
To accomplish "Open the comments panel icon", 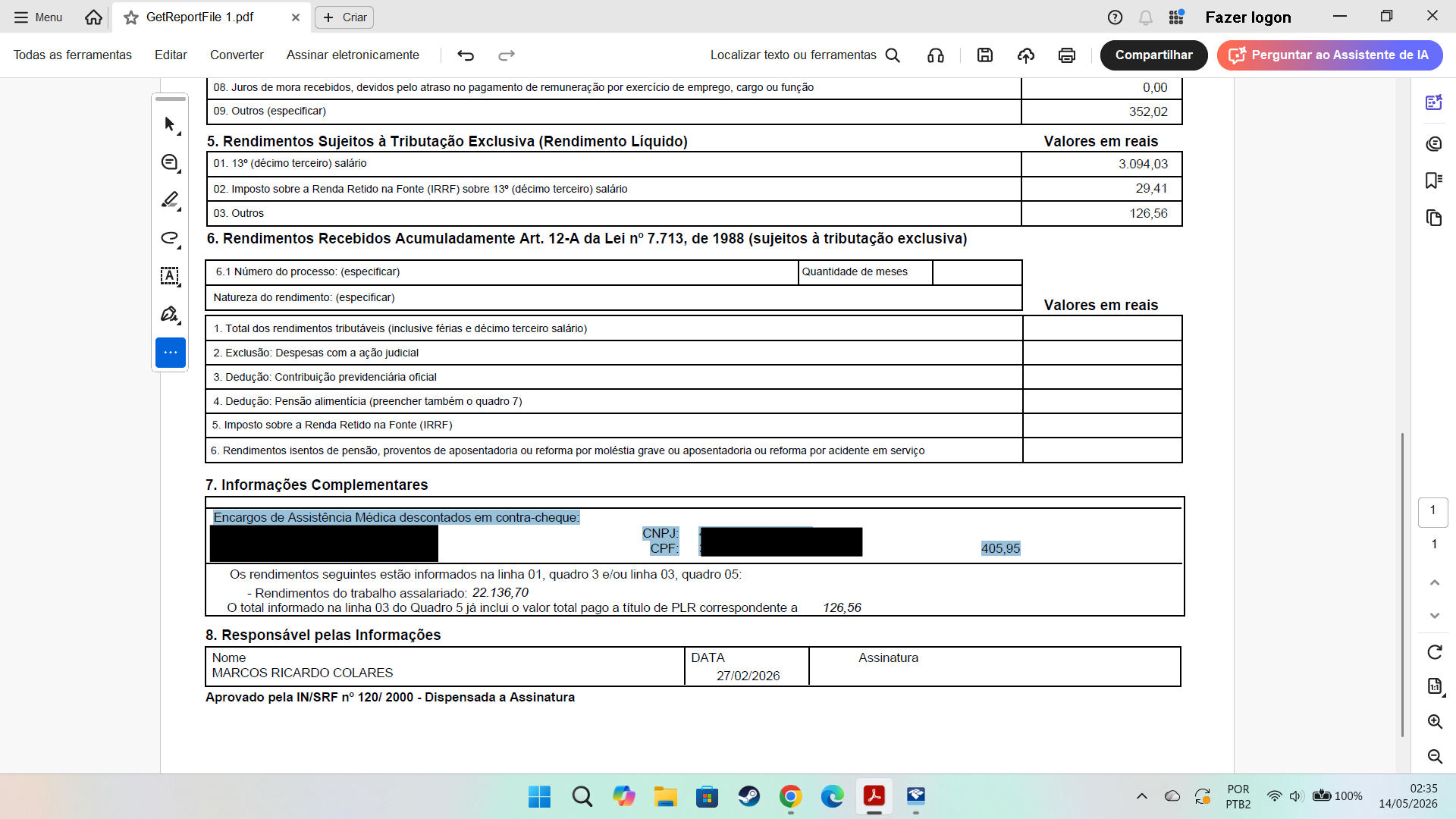I will (1433, 143).
